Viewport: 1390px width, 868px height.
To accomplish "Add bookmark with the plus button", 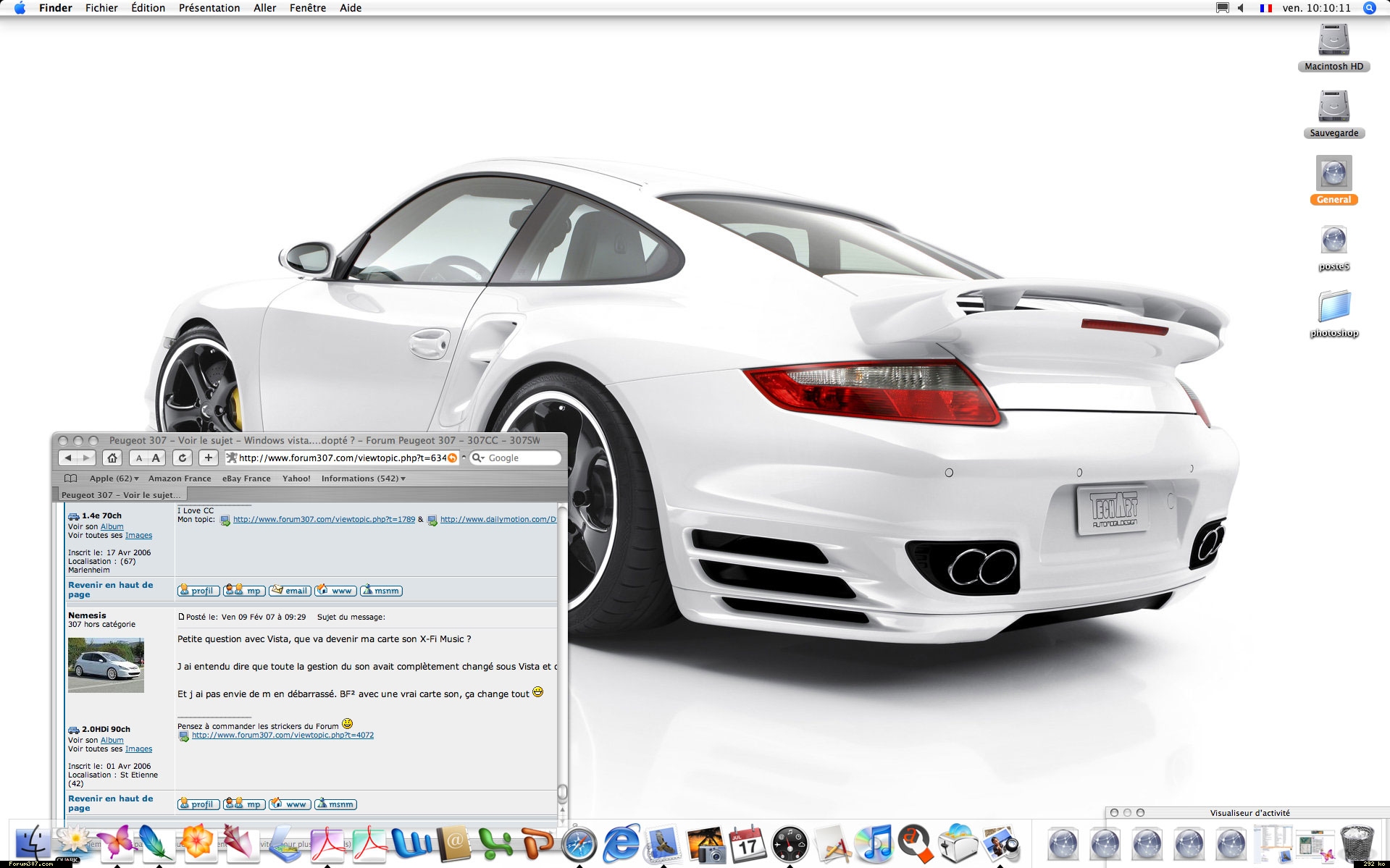I will (x=209, y=458).
